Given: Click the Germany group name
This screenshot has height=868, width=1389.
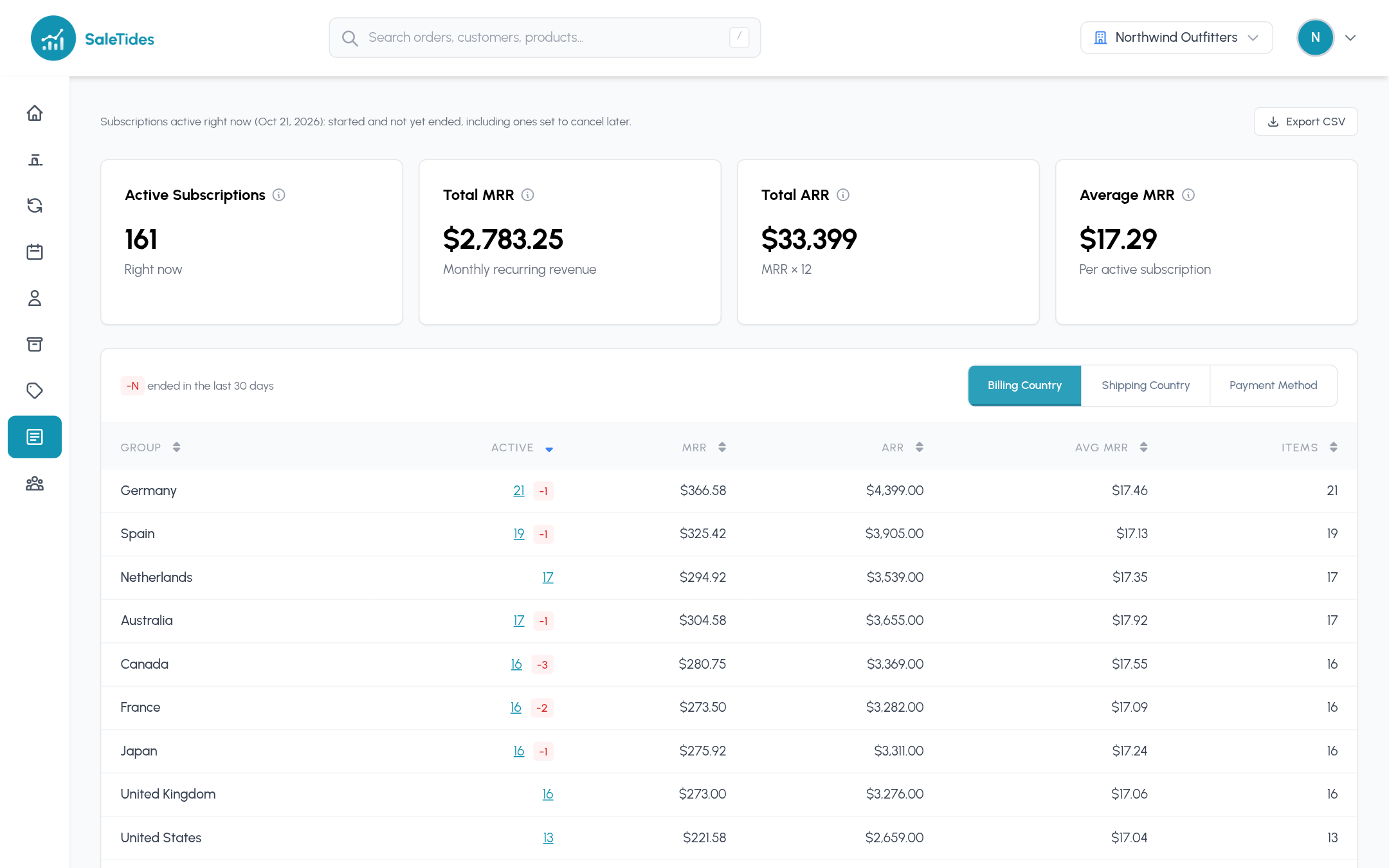Looking at the screenshot, I should coord(149,491).
